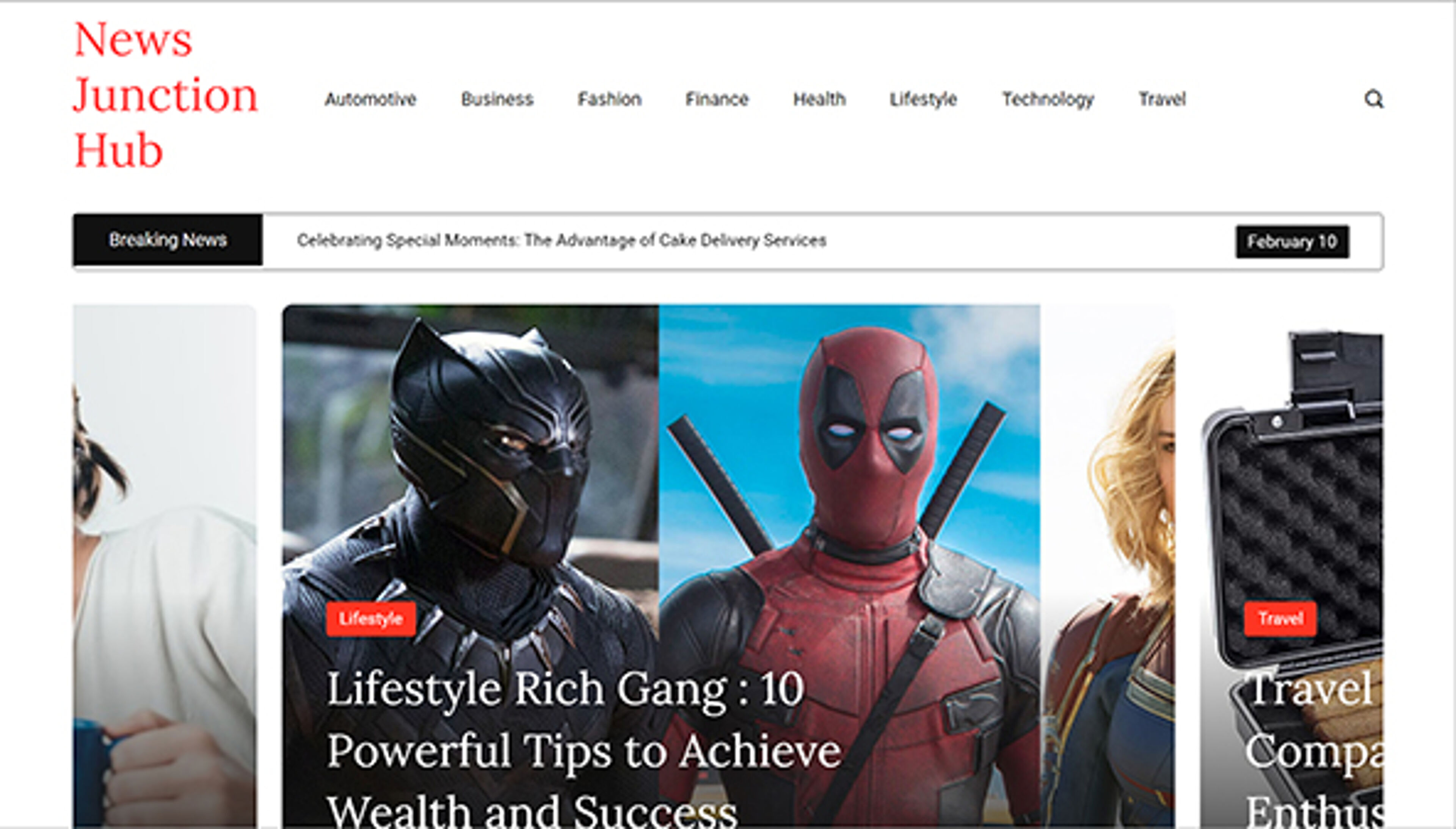The width and height of the screenshot is (1456, 829).
Task: Open the Business section
Action: [497, 99]
